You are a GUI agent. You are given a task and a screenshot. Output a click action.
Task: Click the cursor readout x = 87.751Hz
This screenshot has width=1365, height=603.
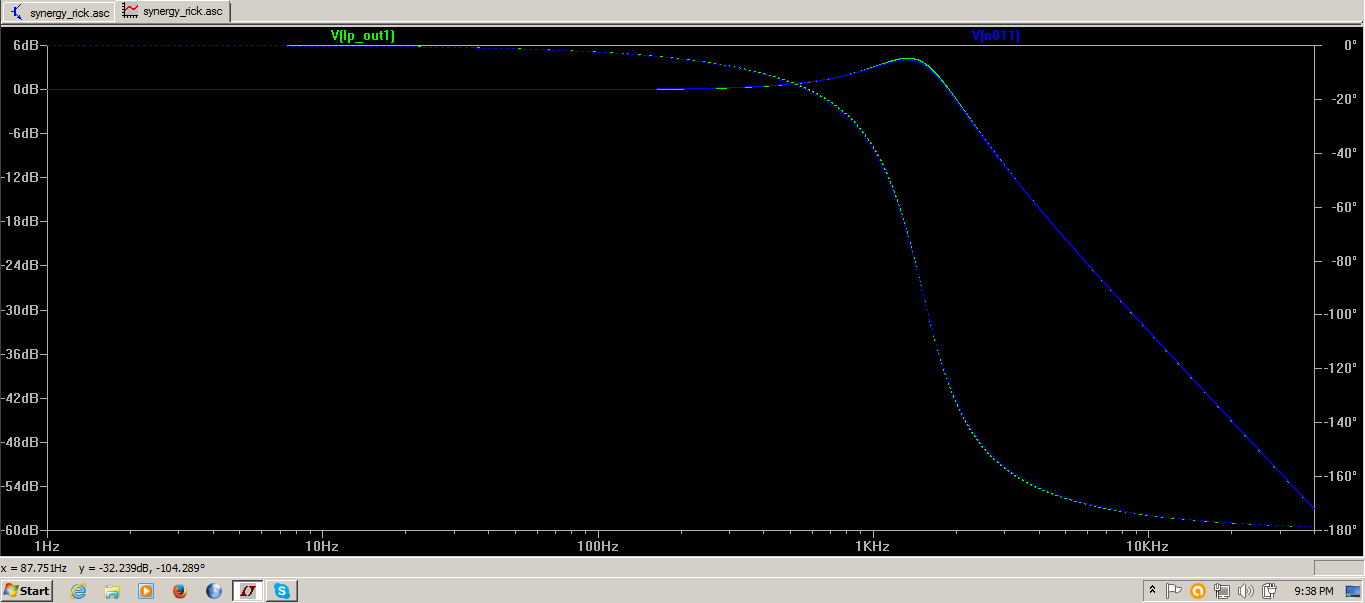point(35,568)
